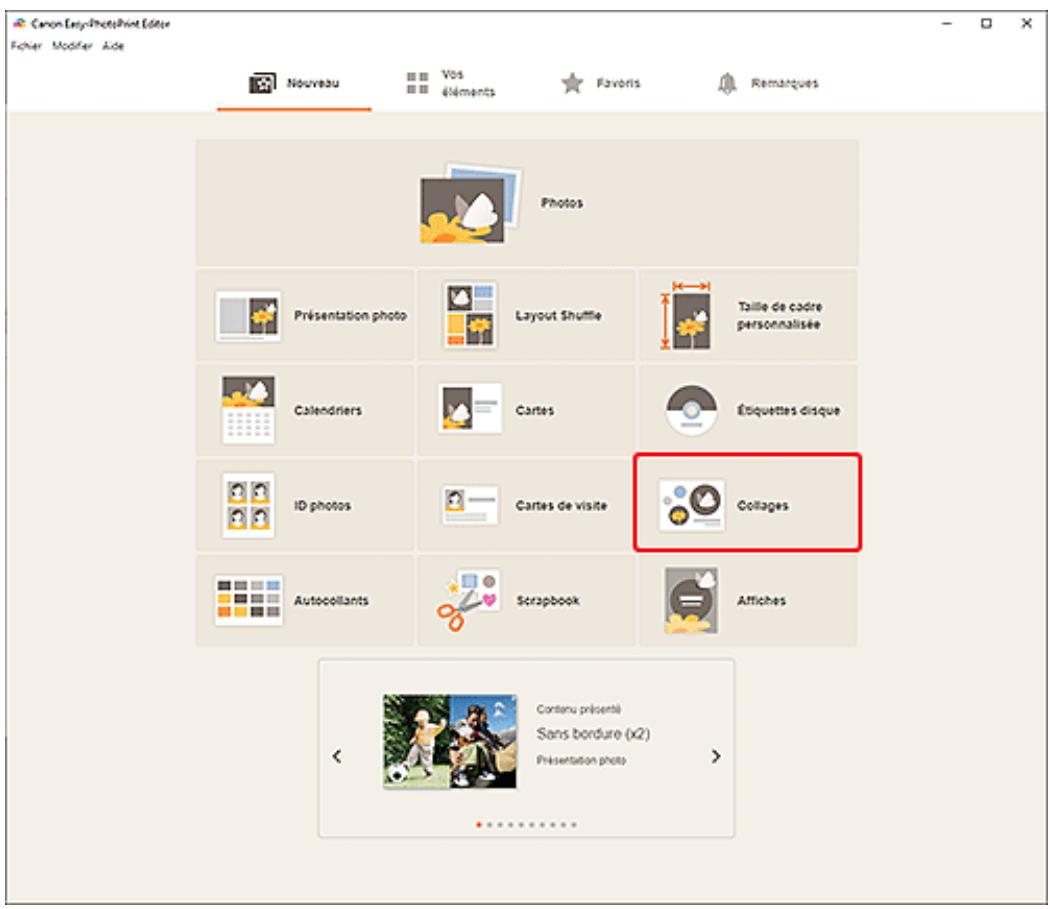Select the Cartes de visite label
Viewport: 1050px width, 909px height.
561,505
